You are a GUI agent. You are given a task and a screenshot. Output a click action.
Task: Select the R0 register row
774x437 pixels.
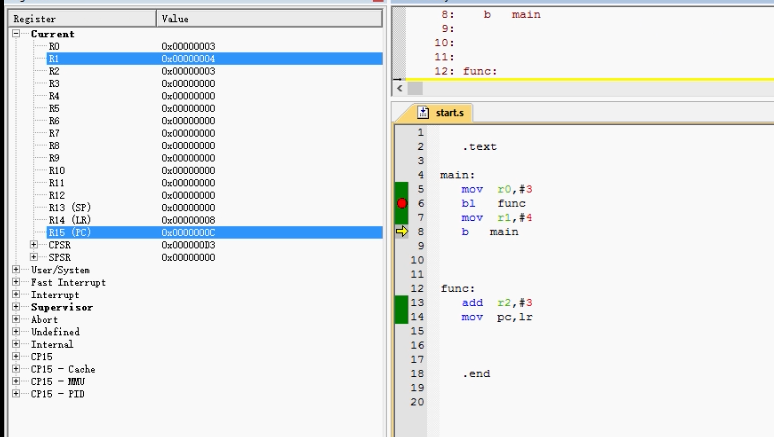[55, 47]
